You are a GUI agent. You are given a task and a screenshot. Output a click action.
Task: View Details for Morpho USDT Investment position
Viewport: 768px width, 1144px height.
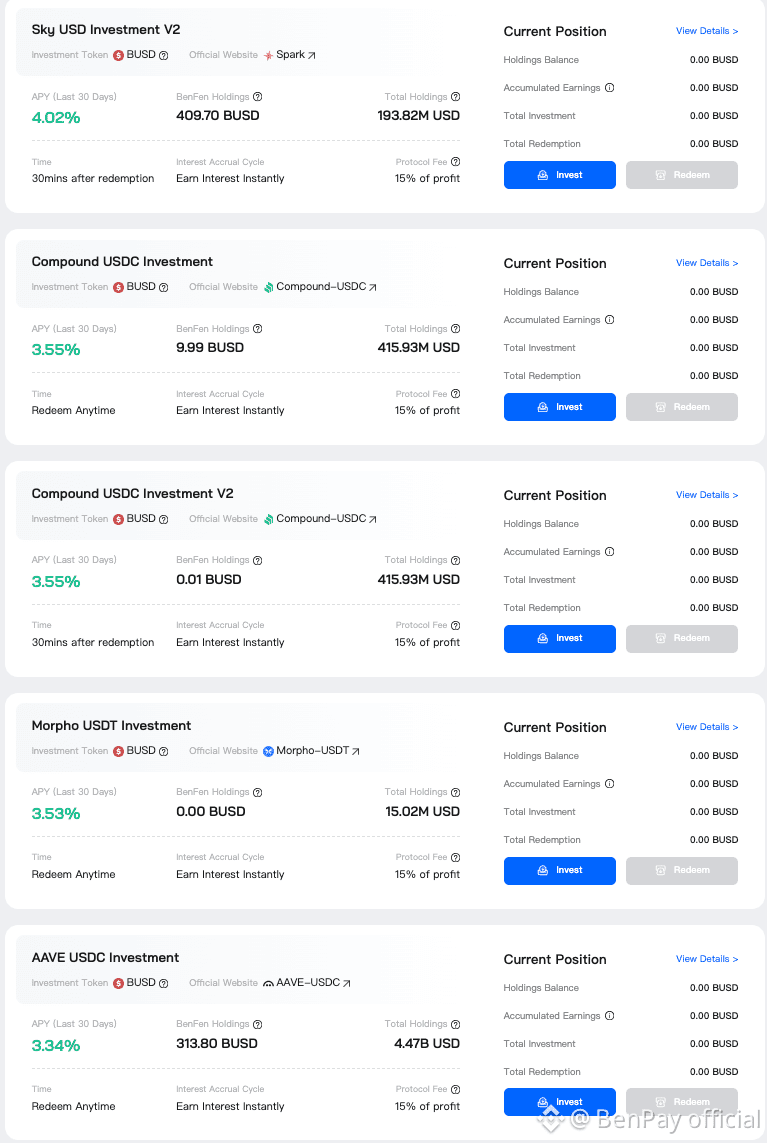[707, 727]
